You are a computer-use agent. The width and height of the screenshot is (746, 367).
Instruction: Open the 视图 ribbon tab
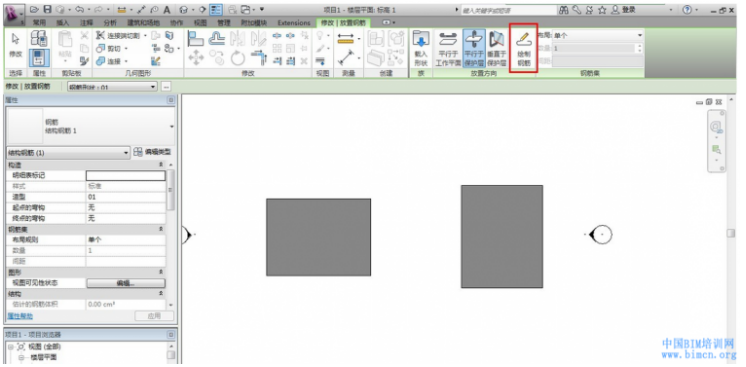tap(201, 22)
